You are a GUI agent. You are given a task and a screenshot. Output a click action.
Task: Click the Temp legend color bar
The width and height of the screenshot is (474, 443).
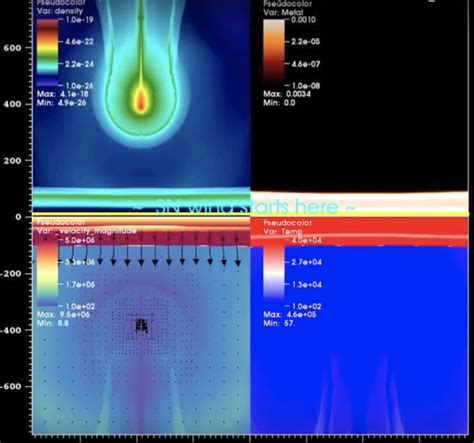[274, 273]
